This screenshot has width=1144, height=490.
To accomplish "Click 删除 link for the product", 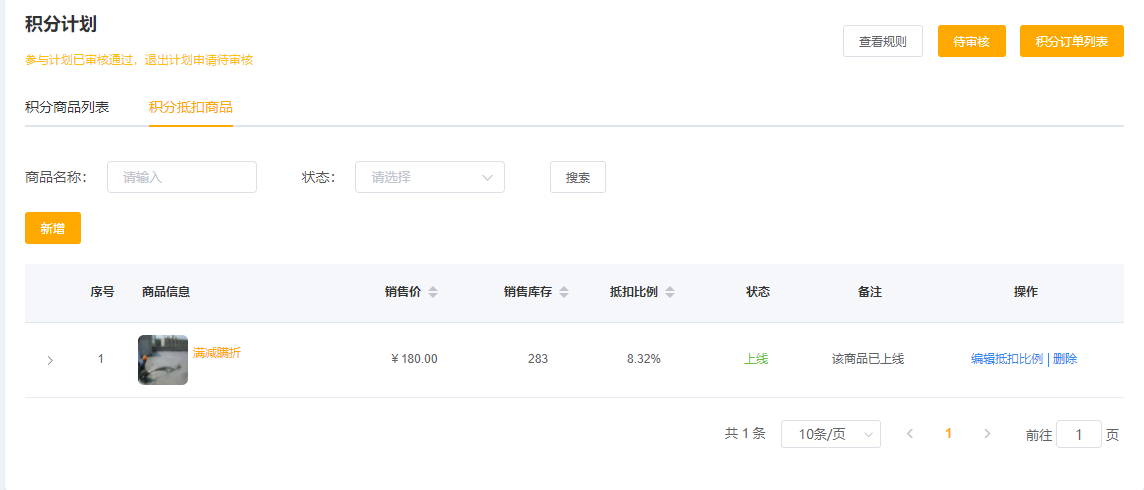I will pos(1065,359).
